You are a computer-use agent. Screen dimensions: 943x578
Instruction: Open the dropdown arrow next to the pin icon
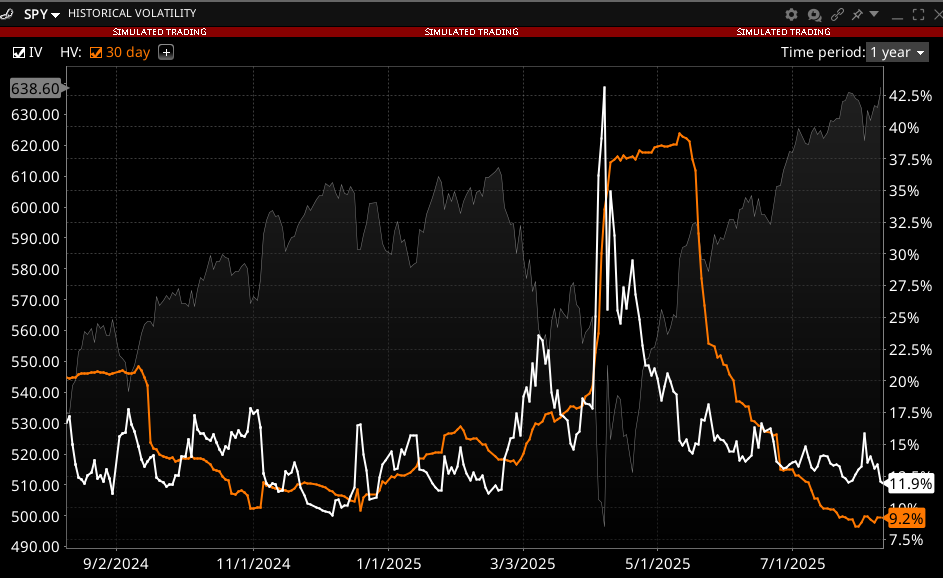pyautogui.click(x=874, y=13)
